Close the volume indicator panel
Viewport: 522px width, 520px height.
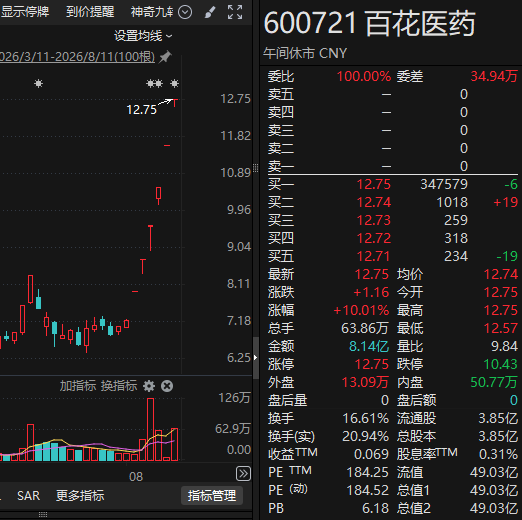coord(167,386)
